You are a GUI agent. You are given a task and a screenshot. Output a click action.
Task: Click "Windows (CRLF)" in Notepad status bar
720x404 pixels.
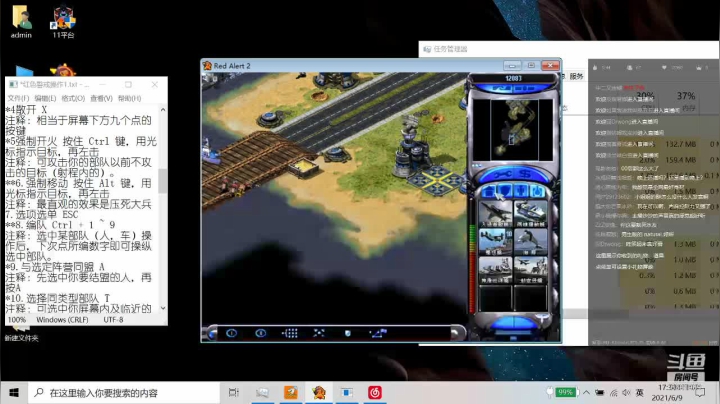tap(62, 320)
